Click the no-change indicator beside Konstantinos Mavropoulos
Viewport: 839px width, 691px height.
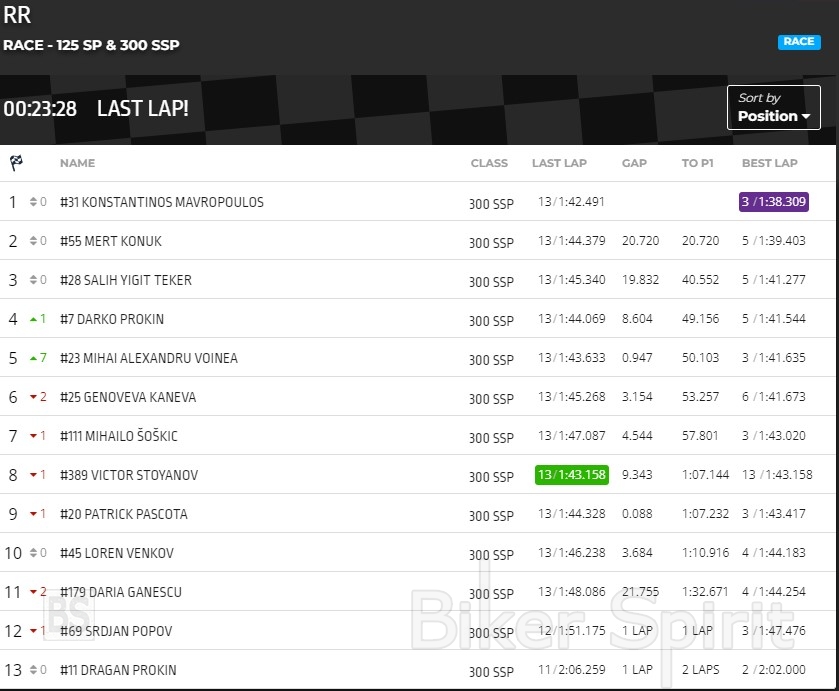point(33,202)
